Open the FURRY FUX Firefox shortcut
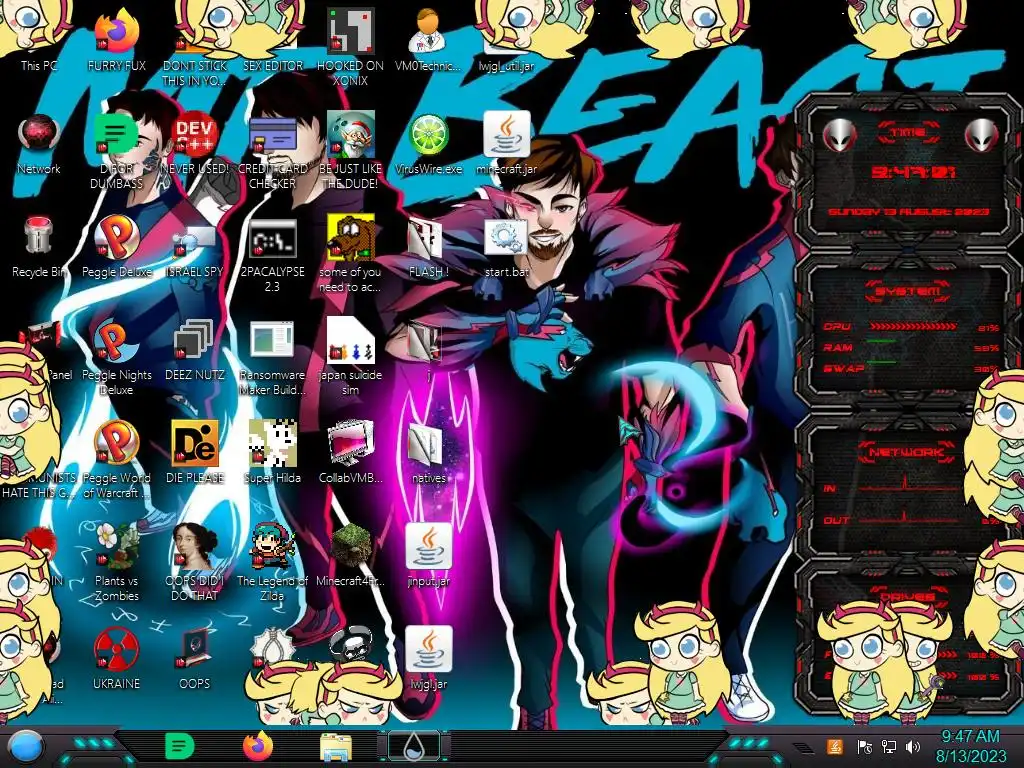 coord(116,39)
